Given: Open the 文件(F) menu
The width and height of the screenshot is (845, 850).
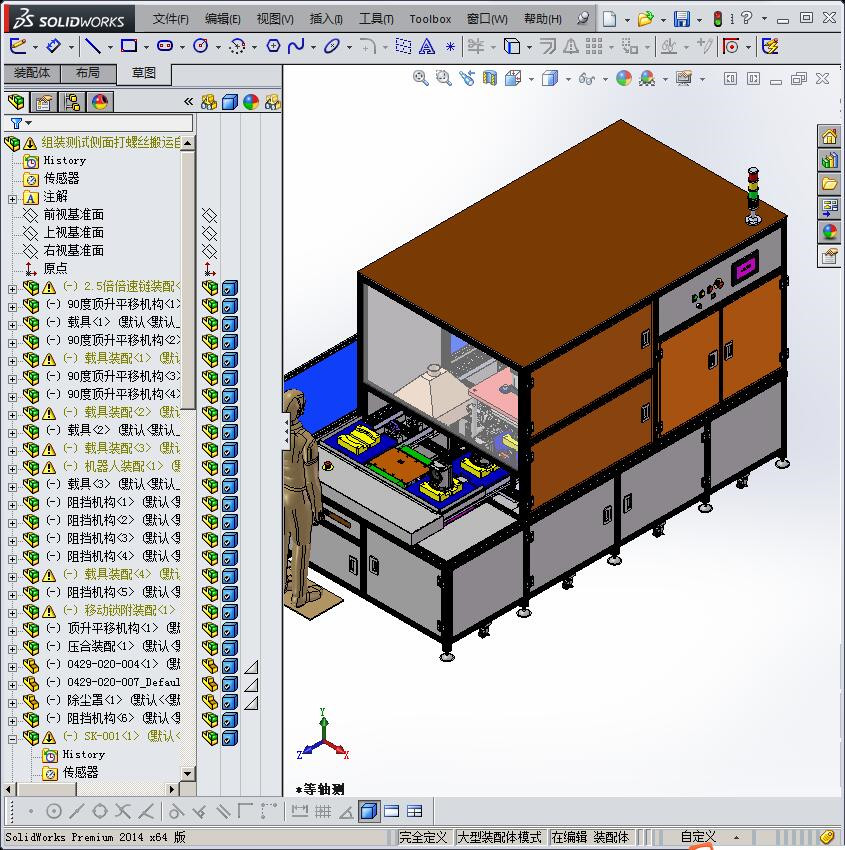Looking at the screenshot, I should pyautogui.click(x=170, y=19).
